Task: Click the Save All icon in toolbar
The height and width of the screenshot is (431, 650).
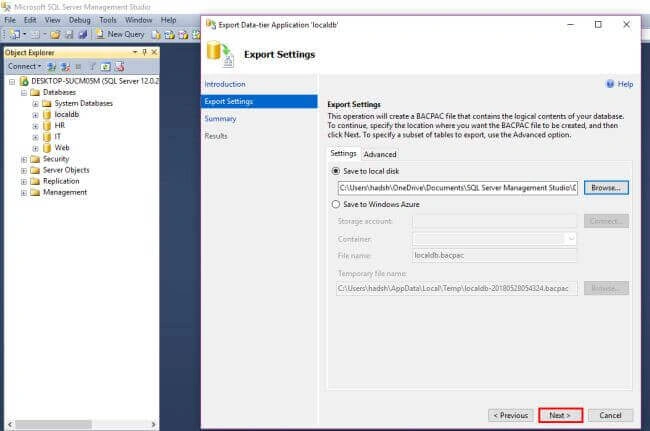Action: 82,35
